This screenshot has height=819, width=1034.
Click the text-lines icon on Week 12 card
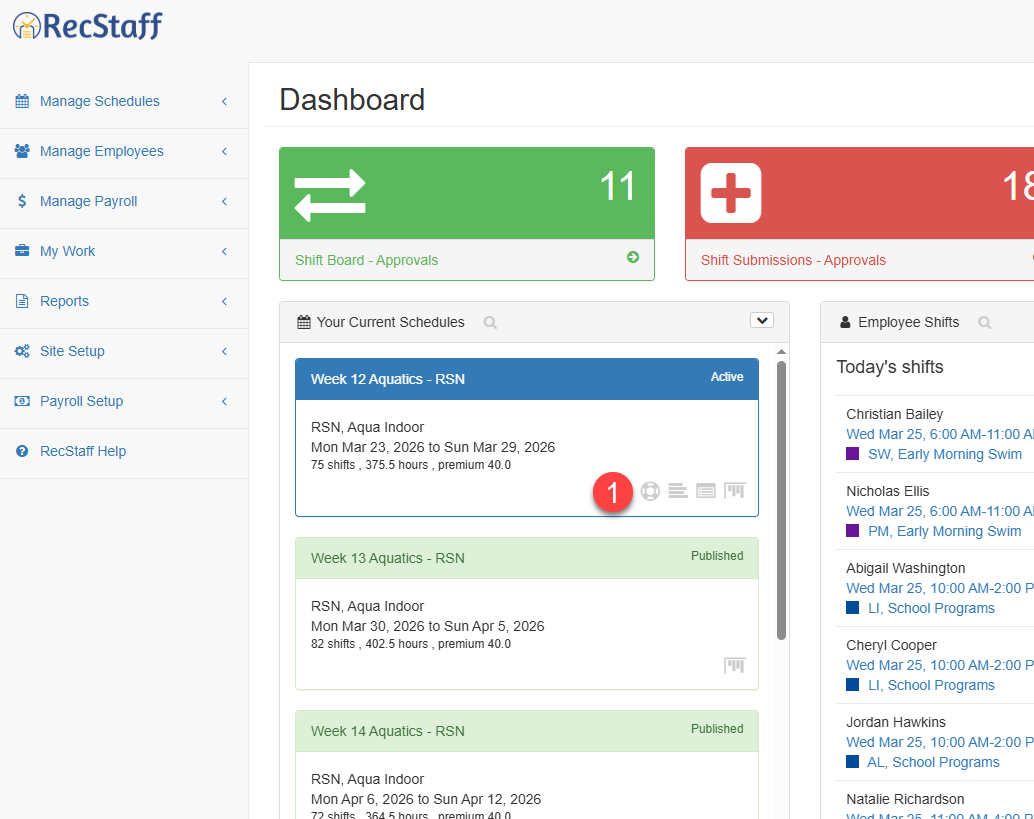tap(678, 491)
